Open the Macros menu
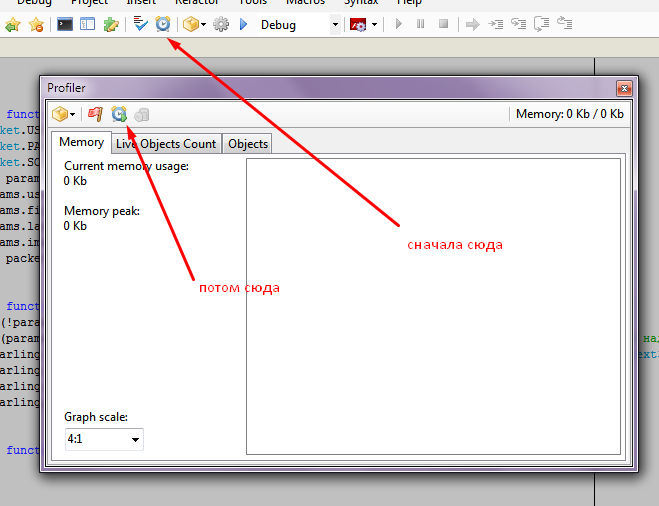Image resolution: width=659 pixels, height=506 pixels. coord(305,2)
